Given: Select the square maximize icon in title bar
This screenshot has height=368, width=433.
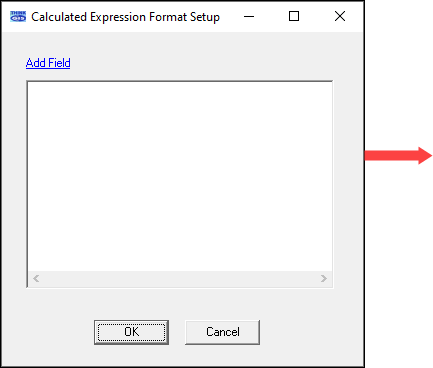Looking at the screenshot, I should point(294,16).
